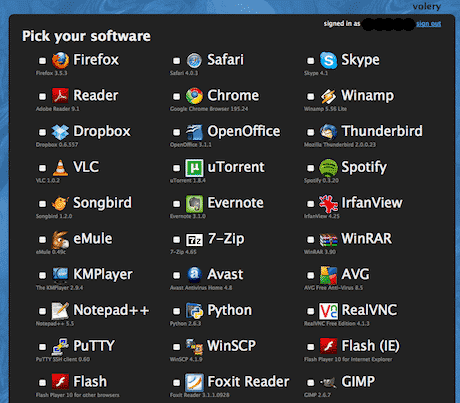
Task: Check the Python checkbox
Action: click(x=176, y=311)
